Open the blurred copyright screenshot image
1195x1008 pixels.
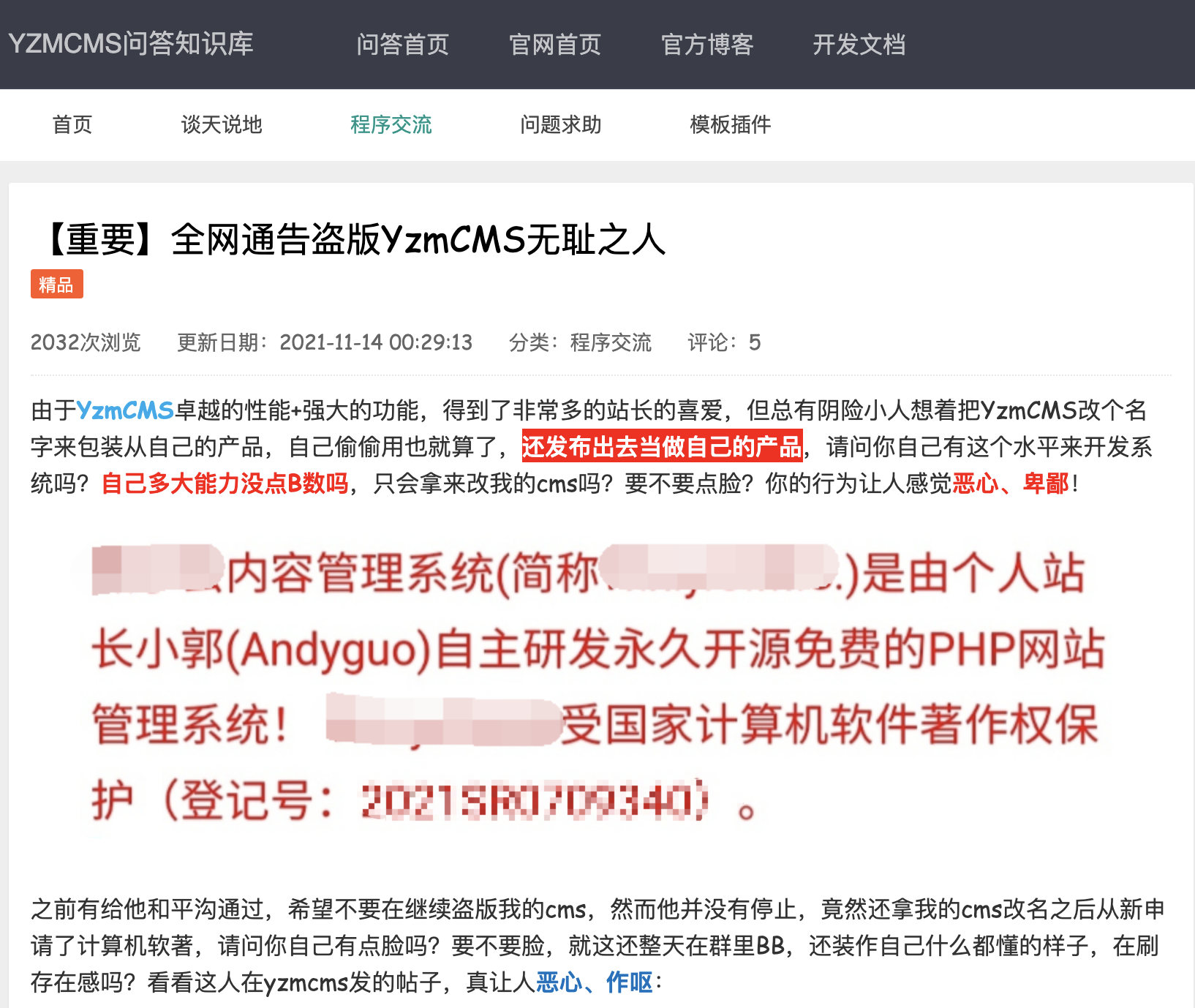pyautogui.click(x=596, y=686)
